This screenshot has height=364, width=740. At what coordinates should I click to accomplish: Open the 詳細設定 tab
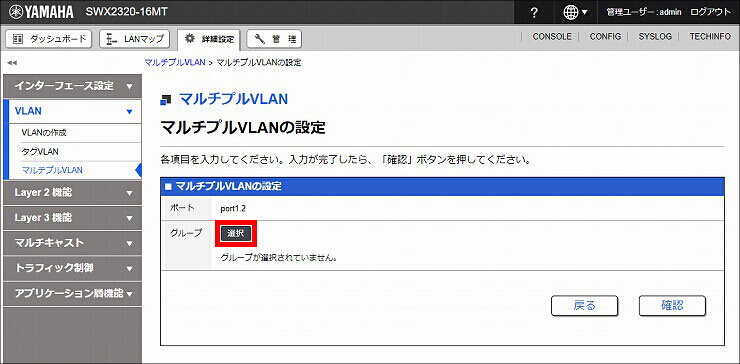[210, 39]
